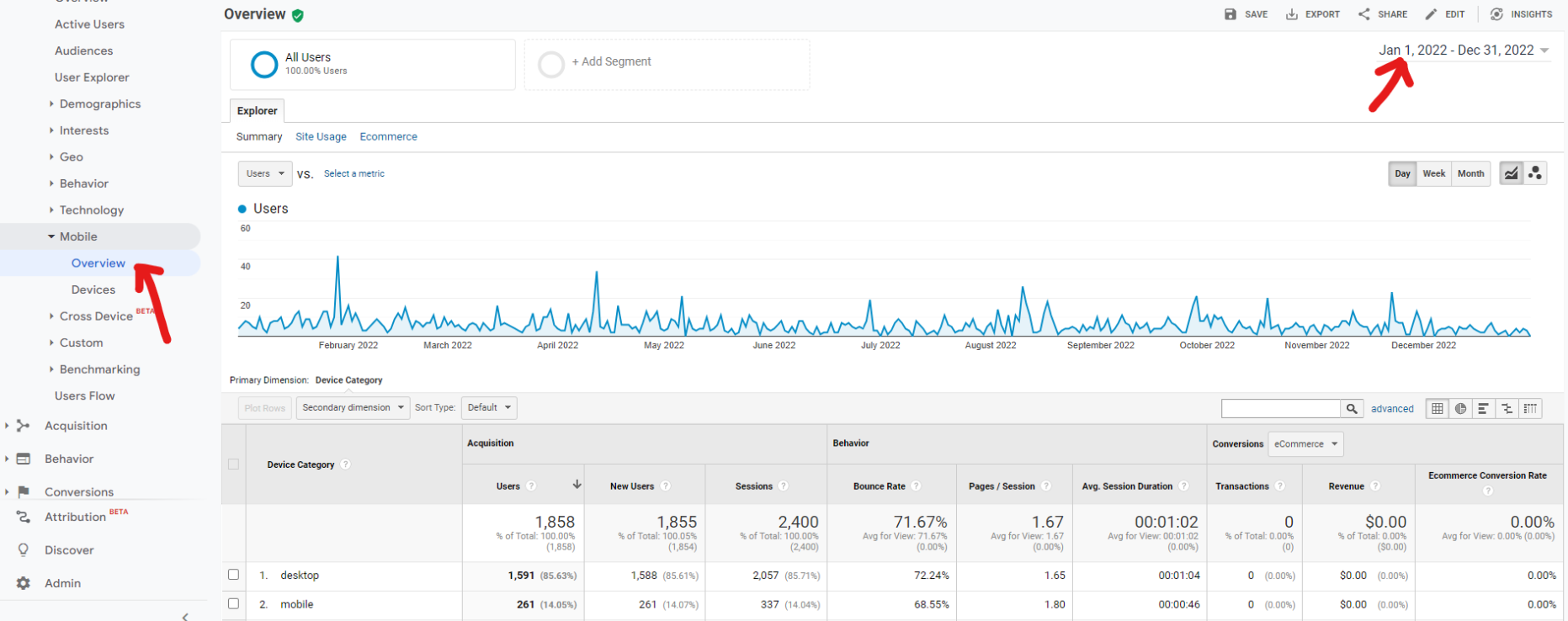
Task: Switch to line chart view icon
Action: click(1512, 173)
